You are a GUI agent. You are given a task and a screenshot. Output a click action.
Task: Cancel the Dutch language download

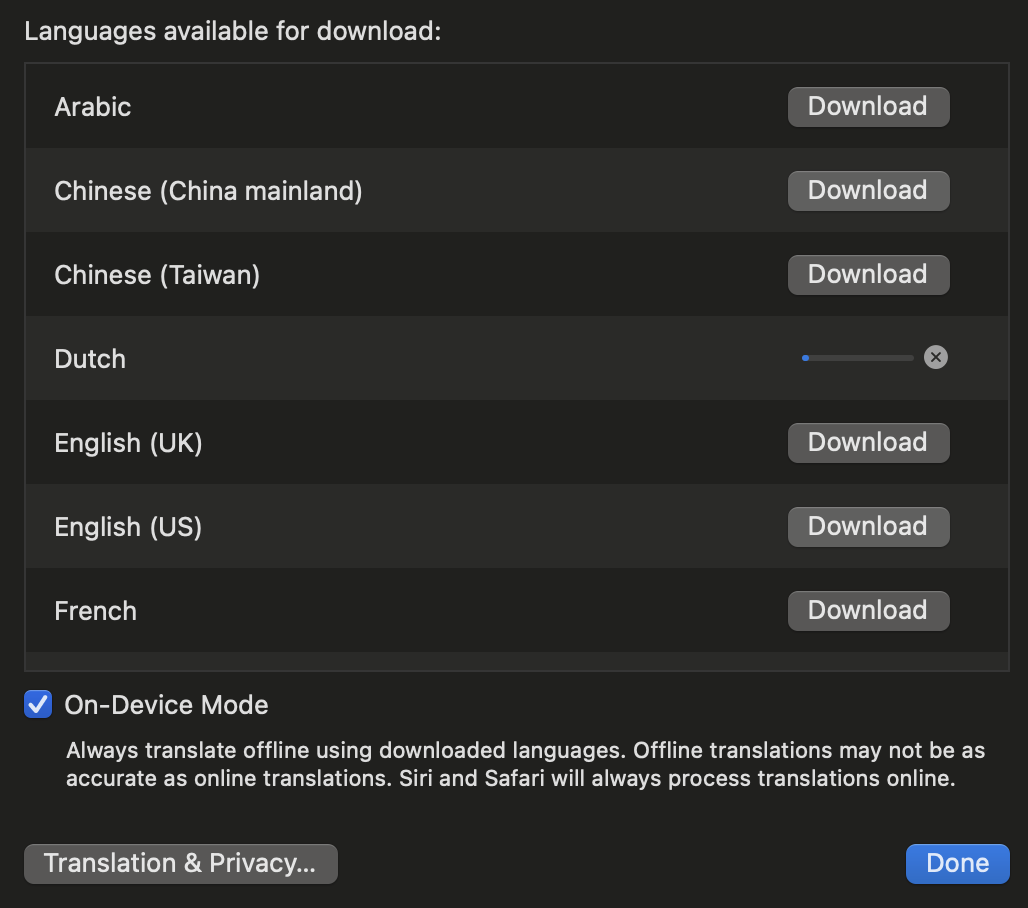pyautogui.click(x=936, y=357)
